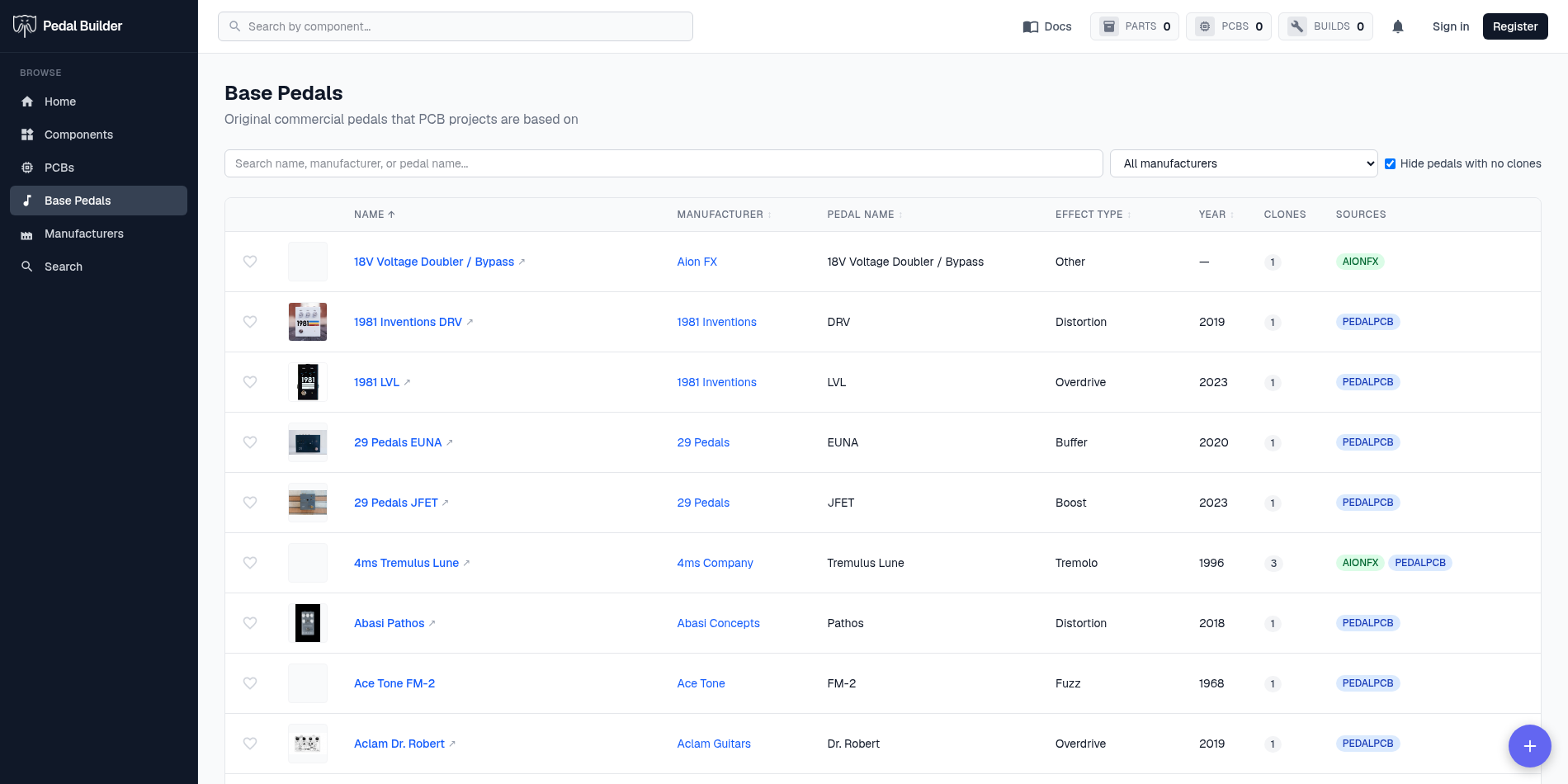
Task: Open the All manufacturers dropdown
Action: (1244, 163)
